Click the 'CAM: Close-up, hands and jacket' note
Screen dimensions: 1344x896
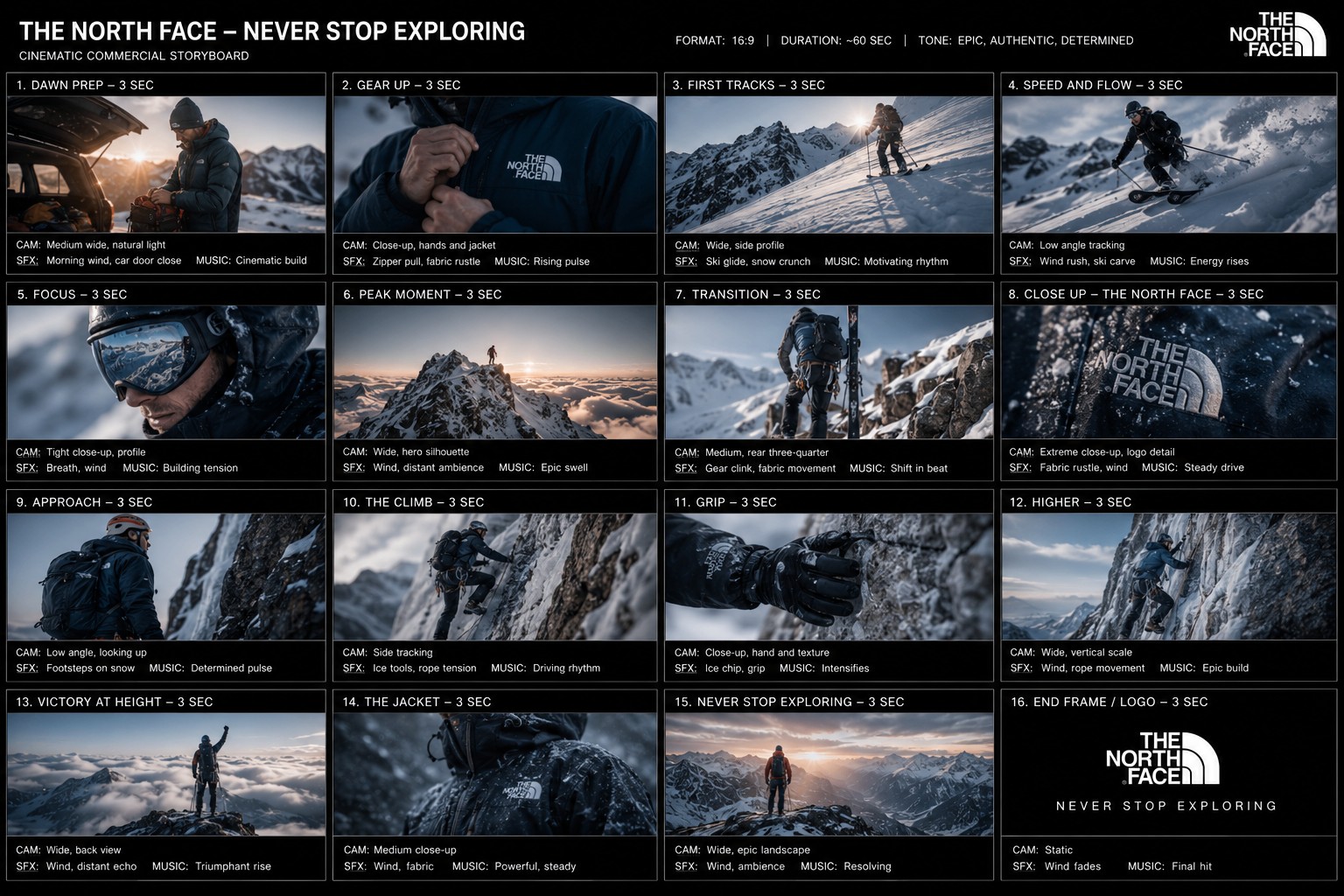(x=419, y=245)
